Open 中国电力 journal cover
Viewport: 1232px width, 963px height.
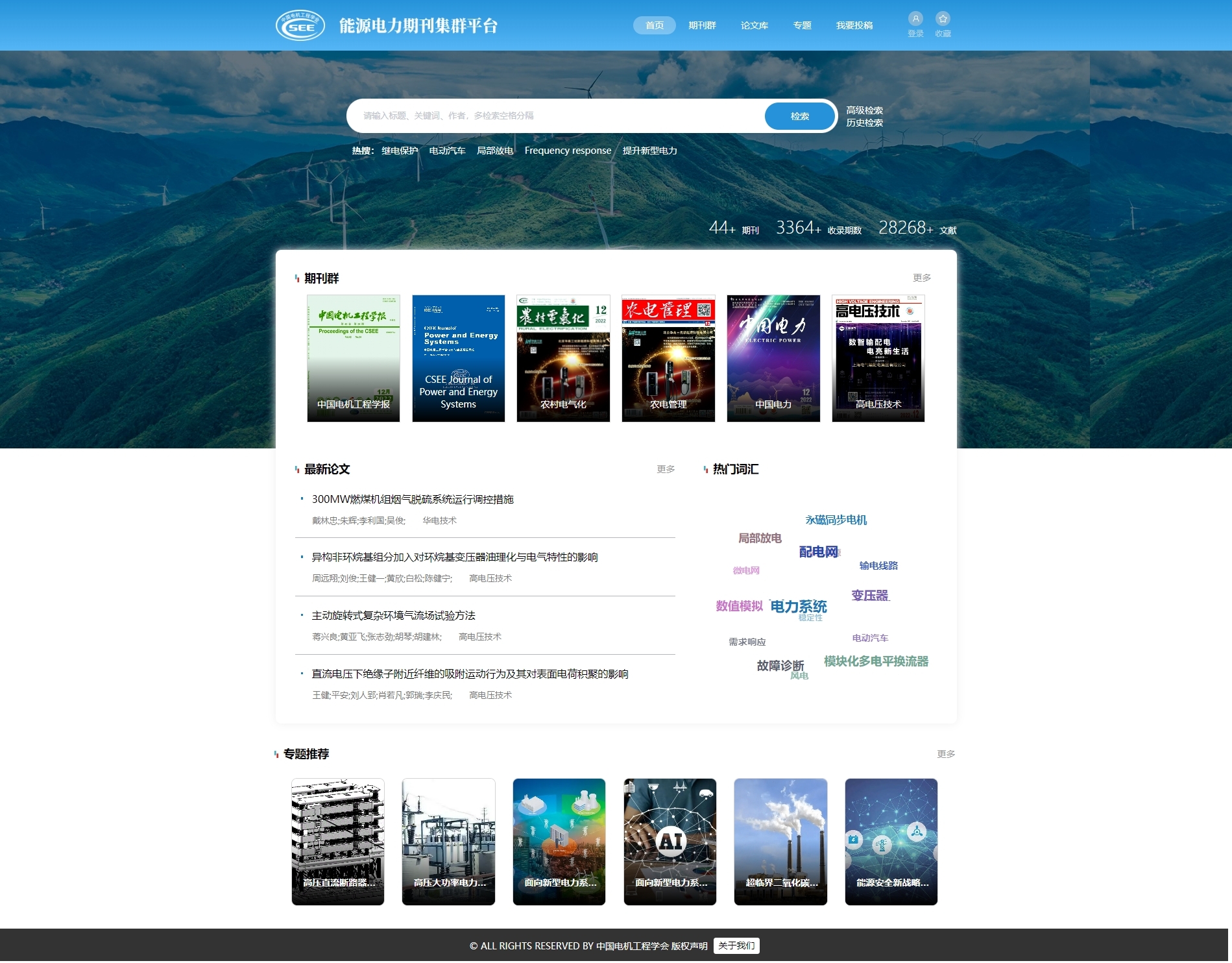click(773, 358)
